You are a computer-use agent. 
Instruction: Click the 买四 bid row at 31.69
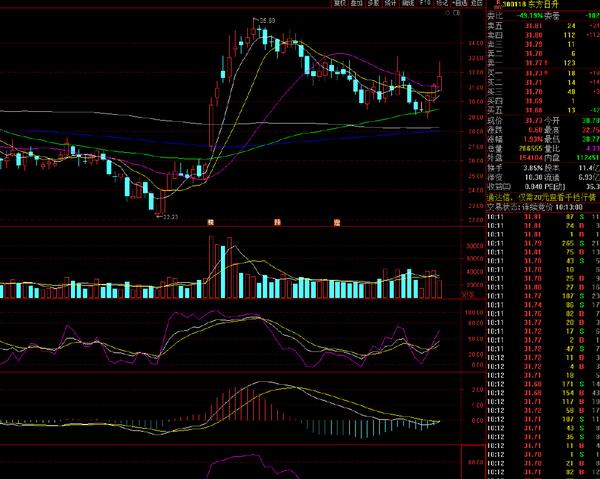pyautogui.click(x=543, y=101)
